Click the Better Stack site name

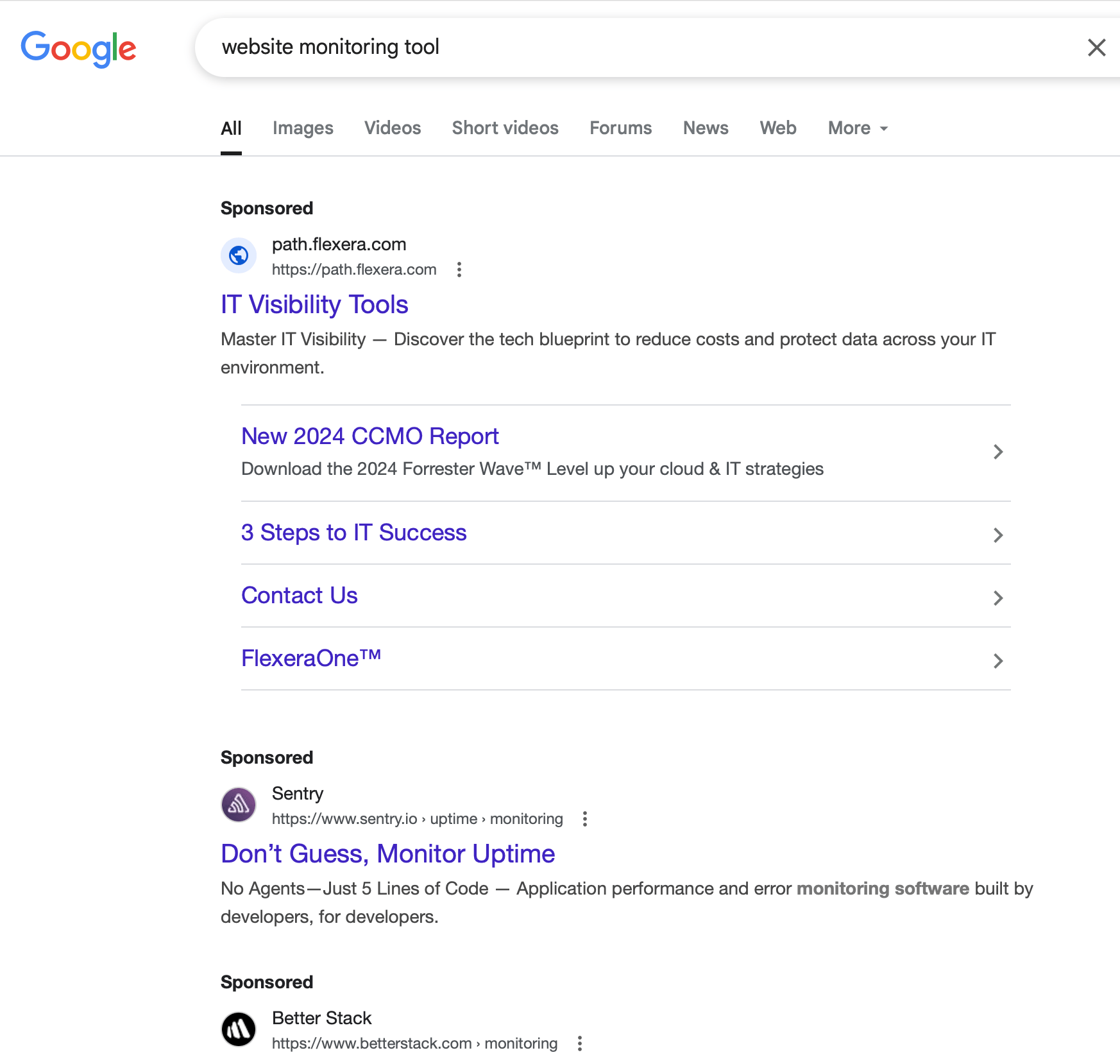pyautogui.click(x=322, y=1018)
